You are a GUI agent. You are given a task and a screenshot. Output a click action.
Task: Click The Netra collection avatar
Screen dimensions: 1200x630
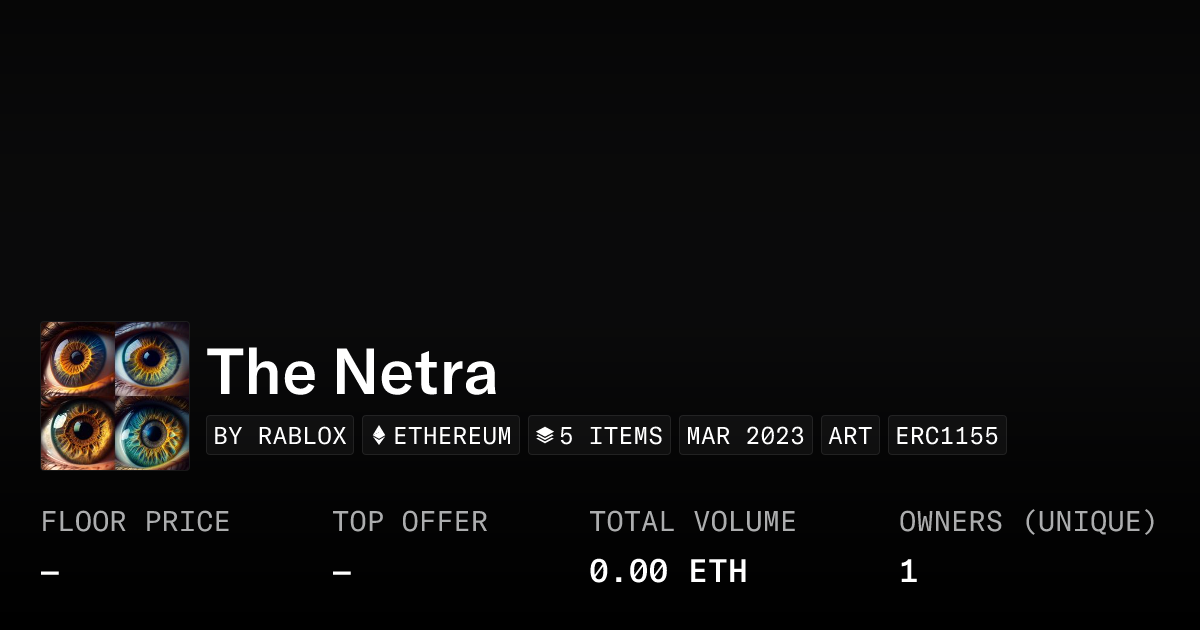pyautogui.click(x=115, y=395)
